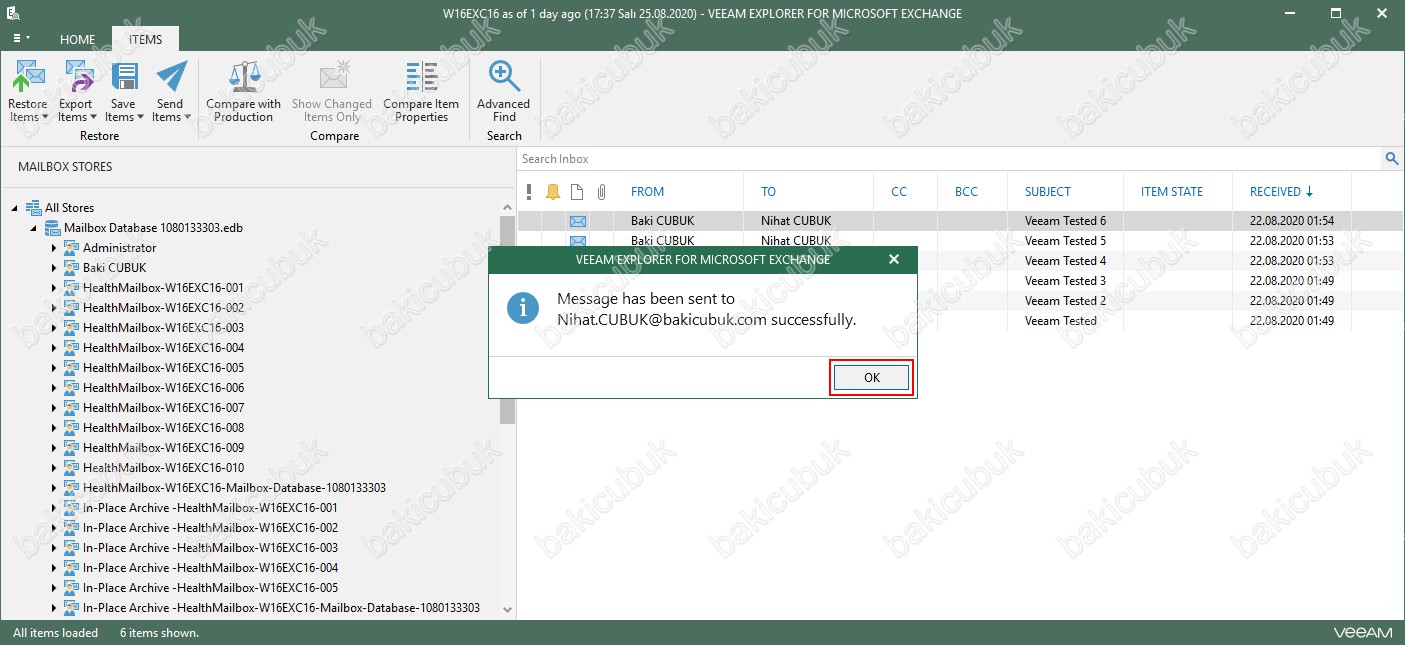Select HealthMailbox-W16EXC16-Mailbox-Database-1080133303 in the tree
The image size is (1405, 645).
(234, 488)
